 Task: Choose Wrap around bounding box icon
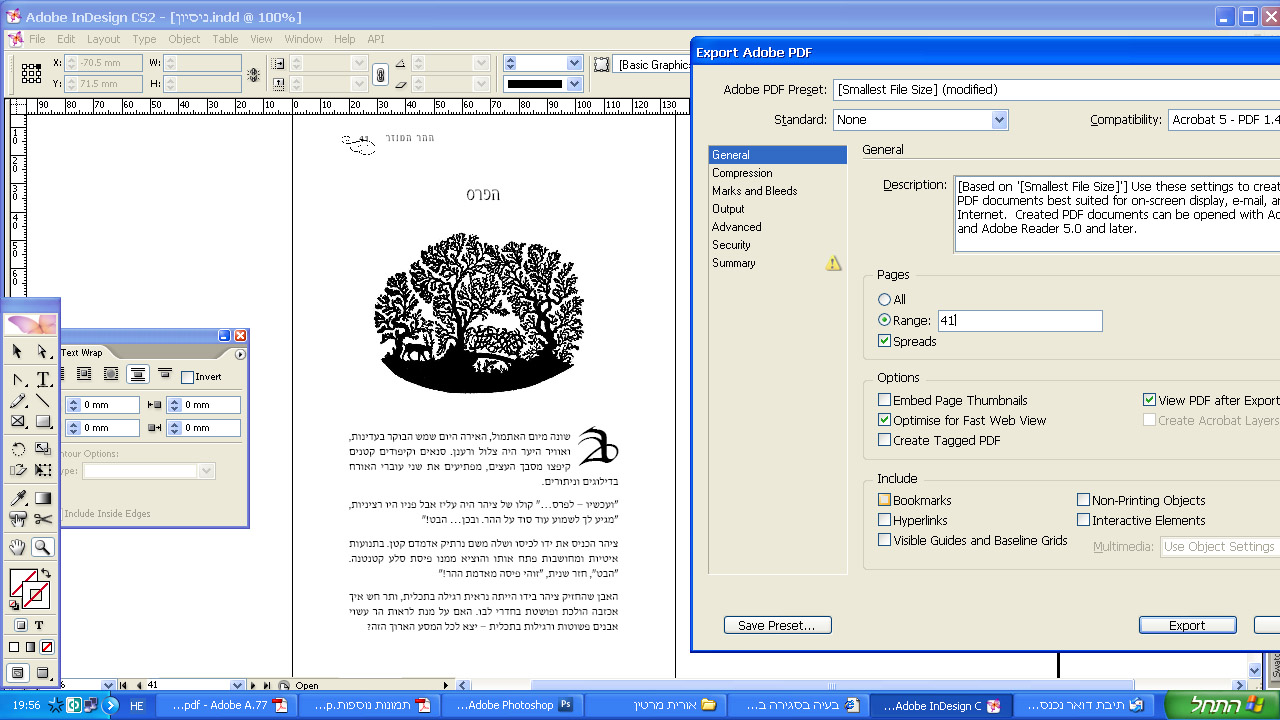coord(84,375)
